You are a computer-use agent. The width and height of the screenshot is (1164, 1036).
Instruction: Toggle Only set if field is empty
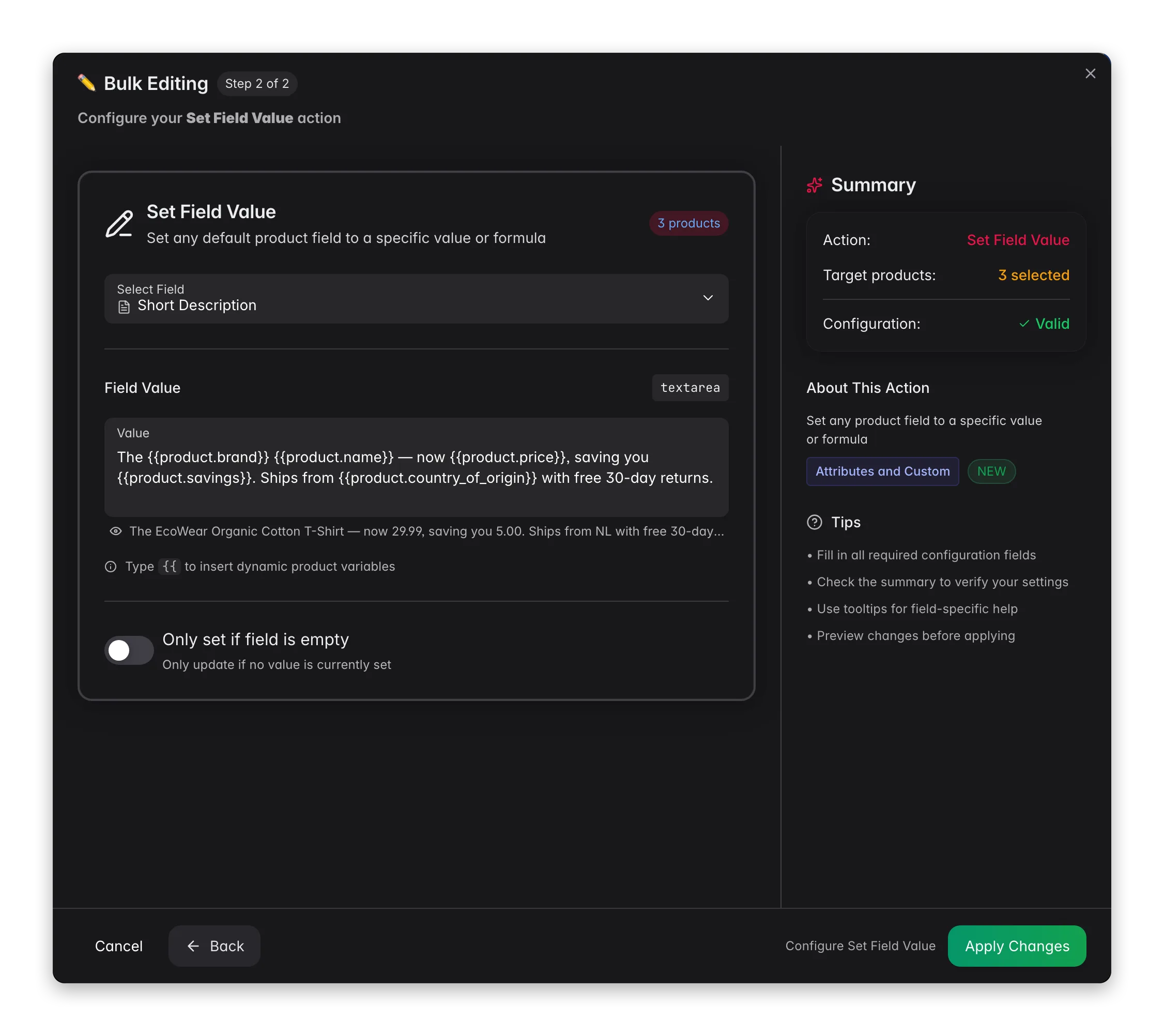[129, 650]
